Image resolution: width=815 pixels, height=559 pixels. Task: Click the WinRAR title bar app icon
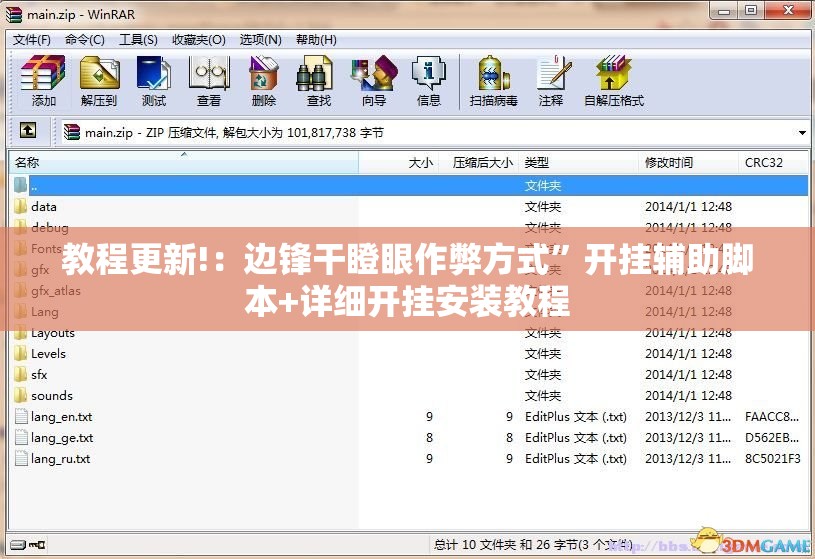(x=14, y=14)
